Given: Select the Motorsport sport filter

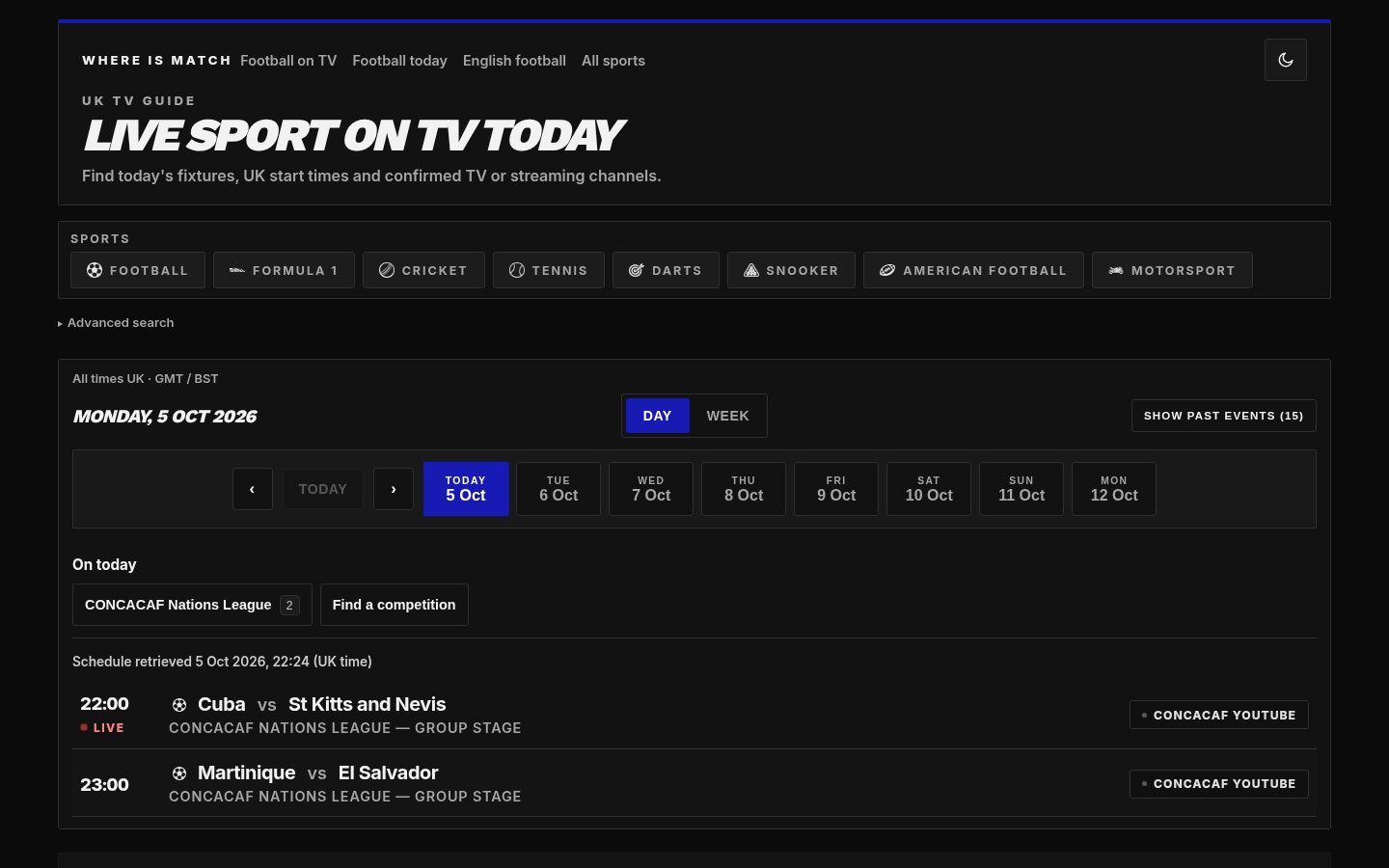Looking at the screenshot, I should click(1172, 270).
